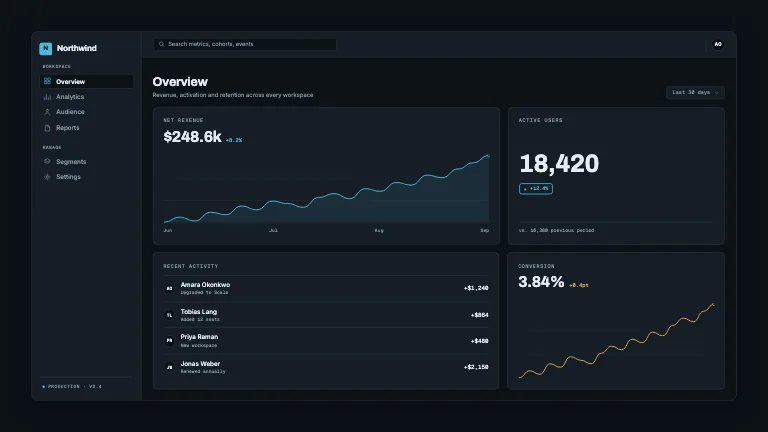Click the Settings gear icon
This screenshot has width=768, height=432.
click(x=47, y=177)
